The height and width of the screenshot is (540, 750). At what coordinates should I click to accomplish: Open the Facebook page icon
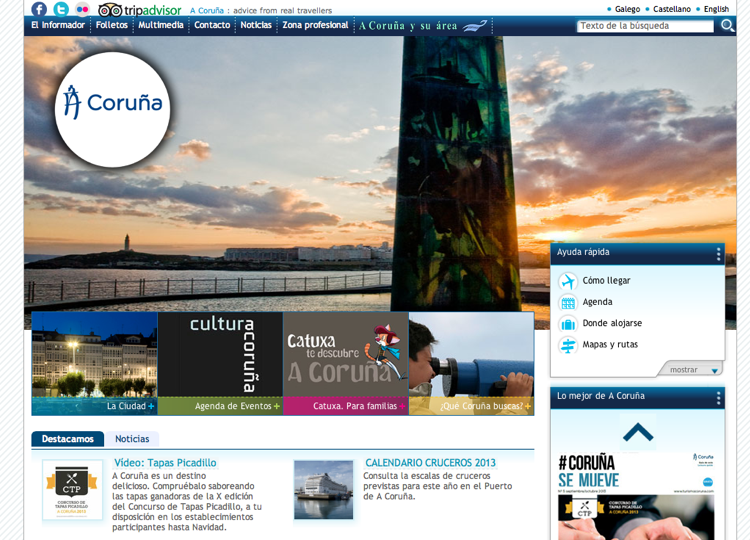point(39,9)
